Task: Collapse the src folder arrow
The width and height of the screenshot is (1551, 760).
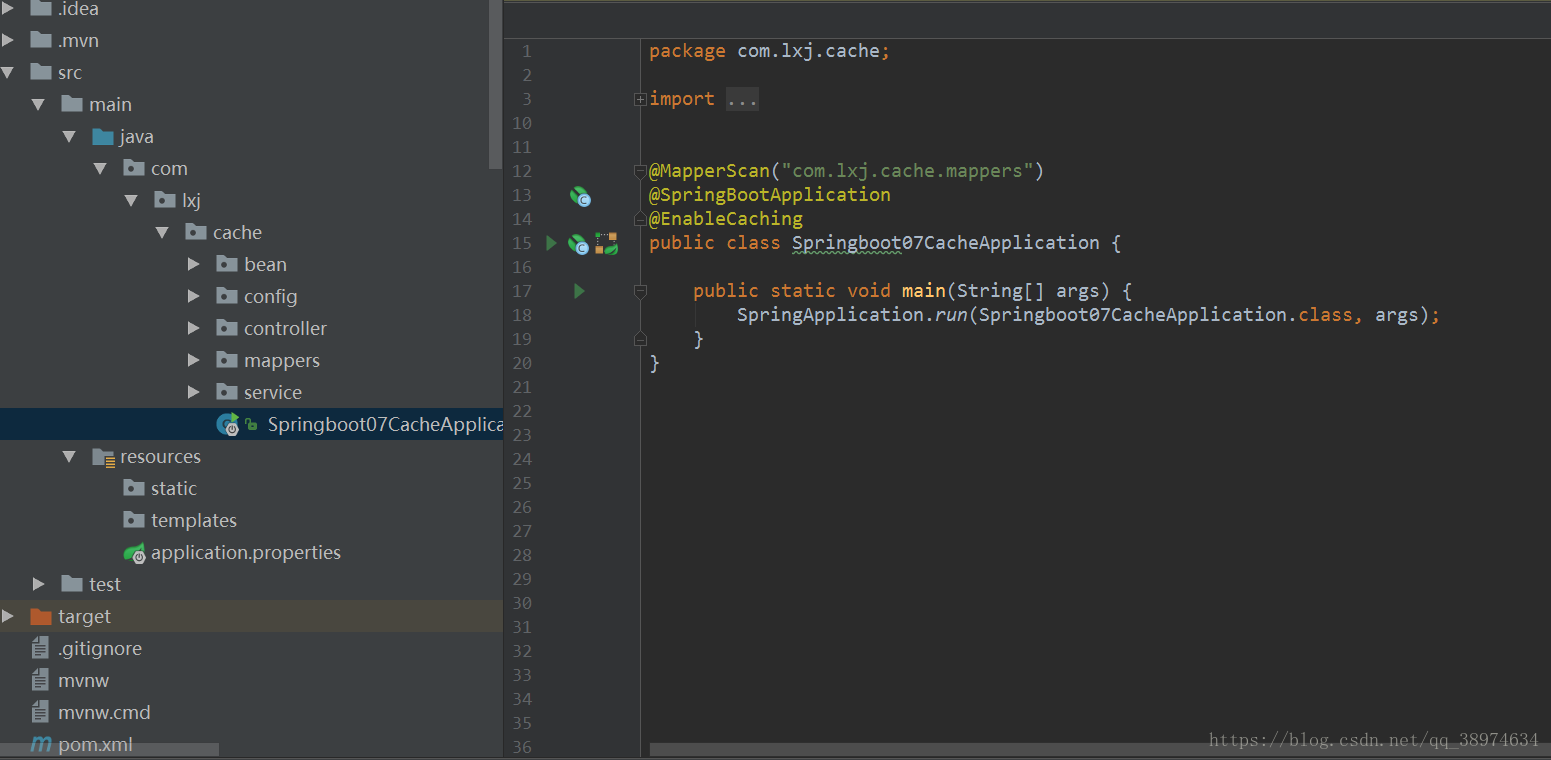Action: click(8, 72)
